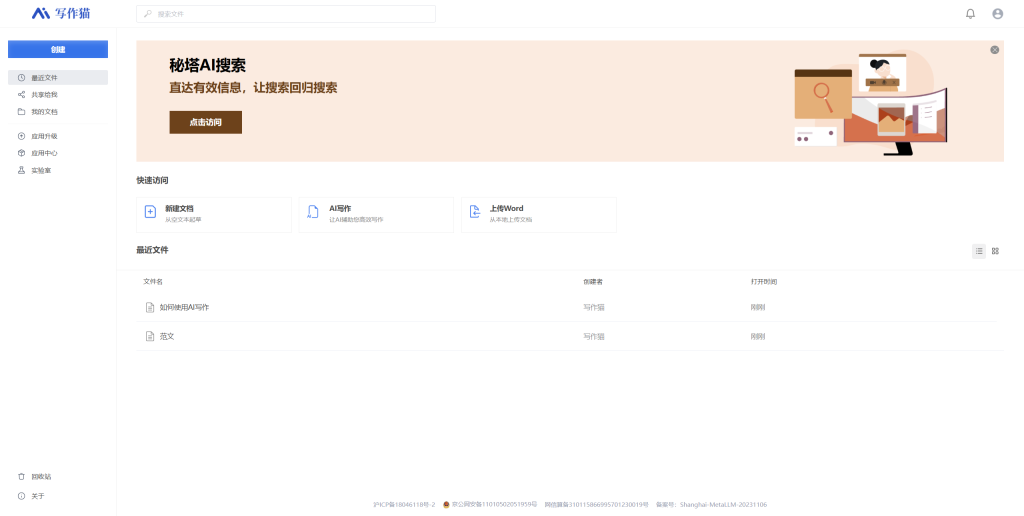Click the blue 创建 button
This screenshot has height=516, width=1024.
(x=57, y=49)
